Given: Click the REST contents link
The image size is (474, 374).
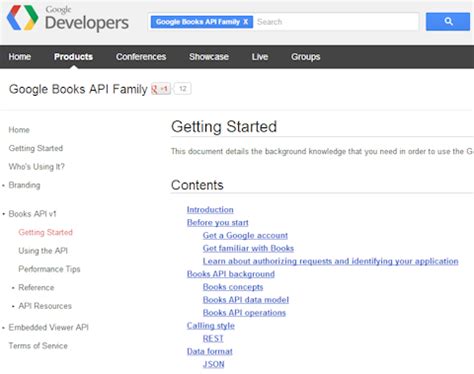Looking at the screenshot, I should click(213, 339).
